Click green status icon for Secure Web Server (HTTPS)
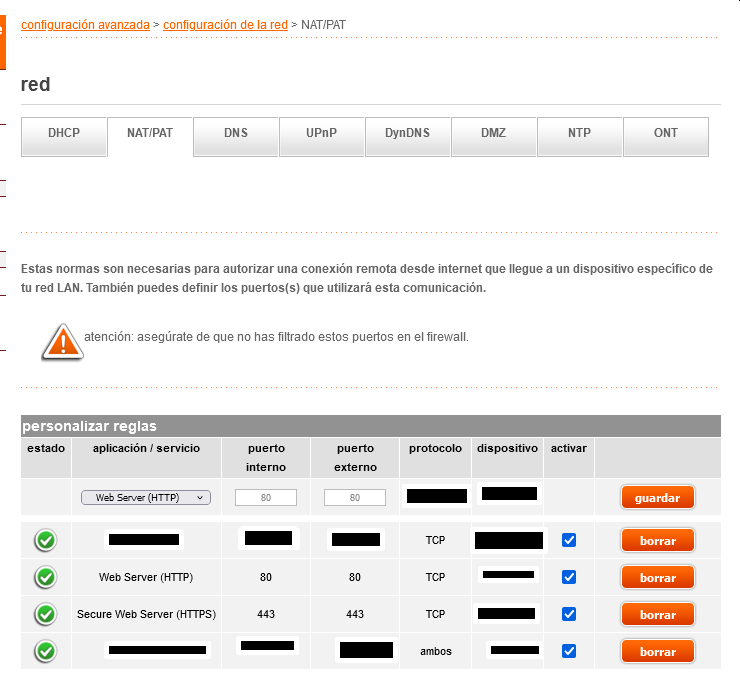The image size is (740, 689). click(45, 614)
